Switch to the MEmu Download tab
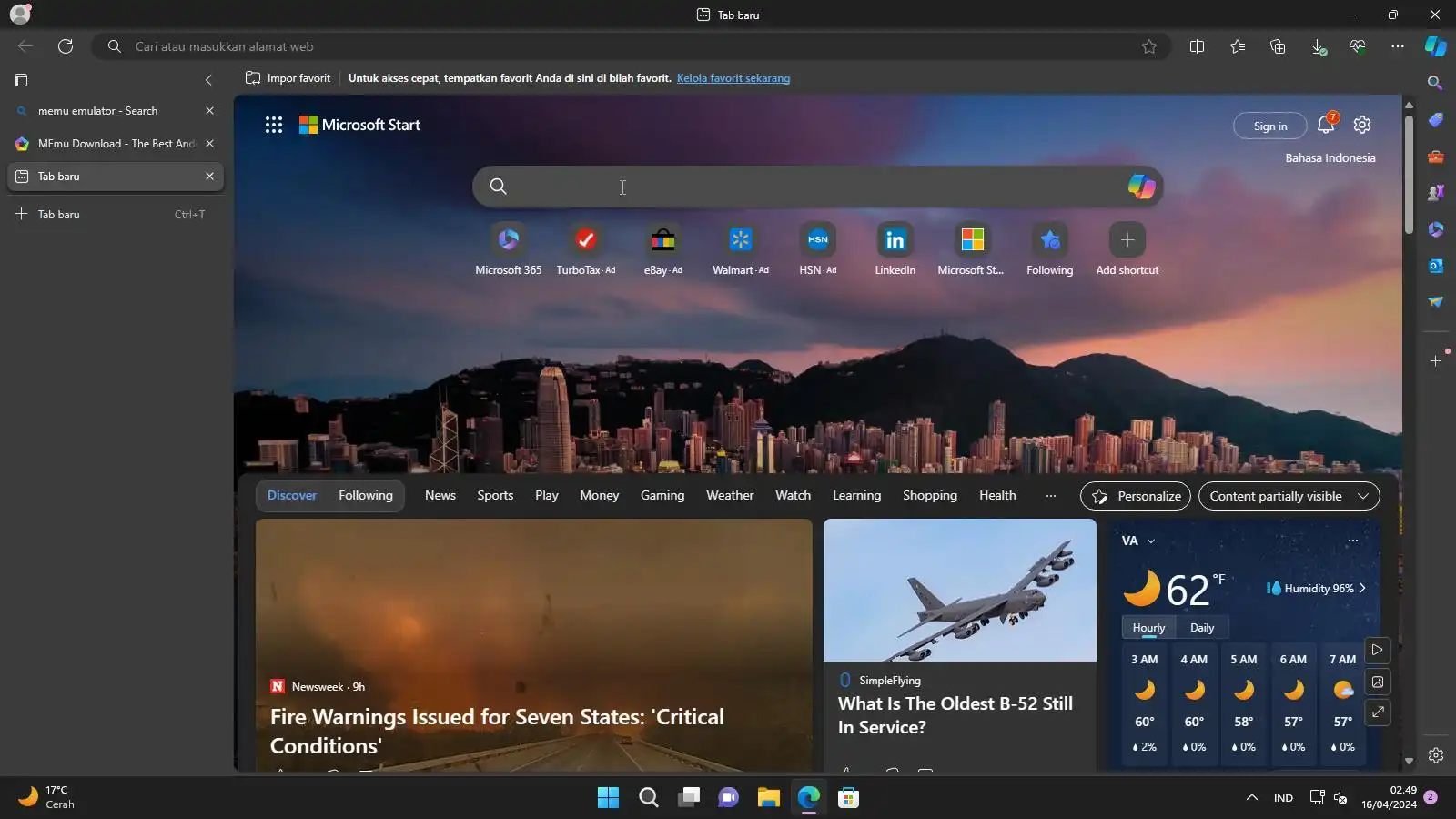This screenshot has width=1456, height=819. pos(115,144)
